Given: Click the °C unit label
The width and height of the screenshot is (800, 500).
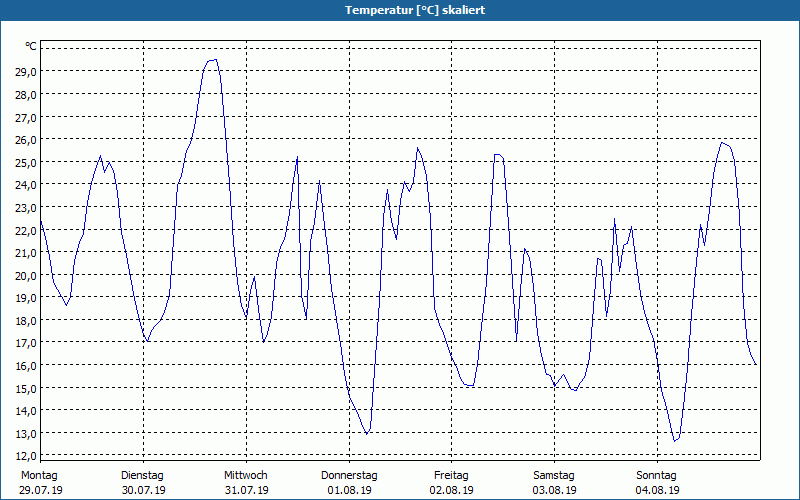Looking at the screenshot, I should 31,46.
